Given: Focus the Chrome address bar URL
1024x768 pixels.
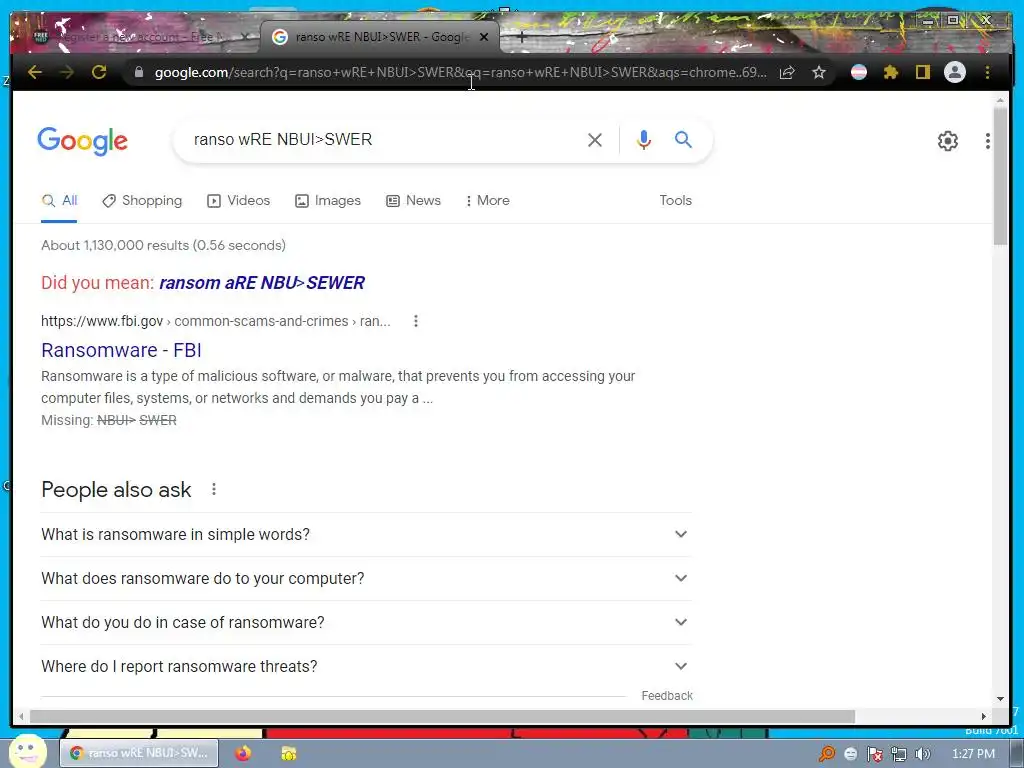Looking at the screenshot, I should 460,72.
